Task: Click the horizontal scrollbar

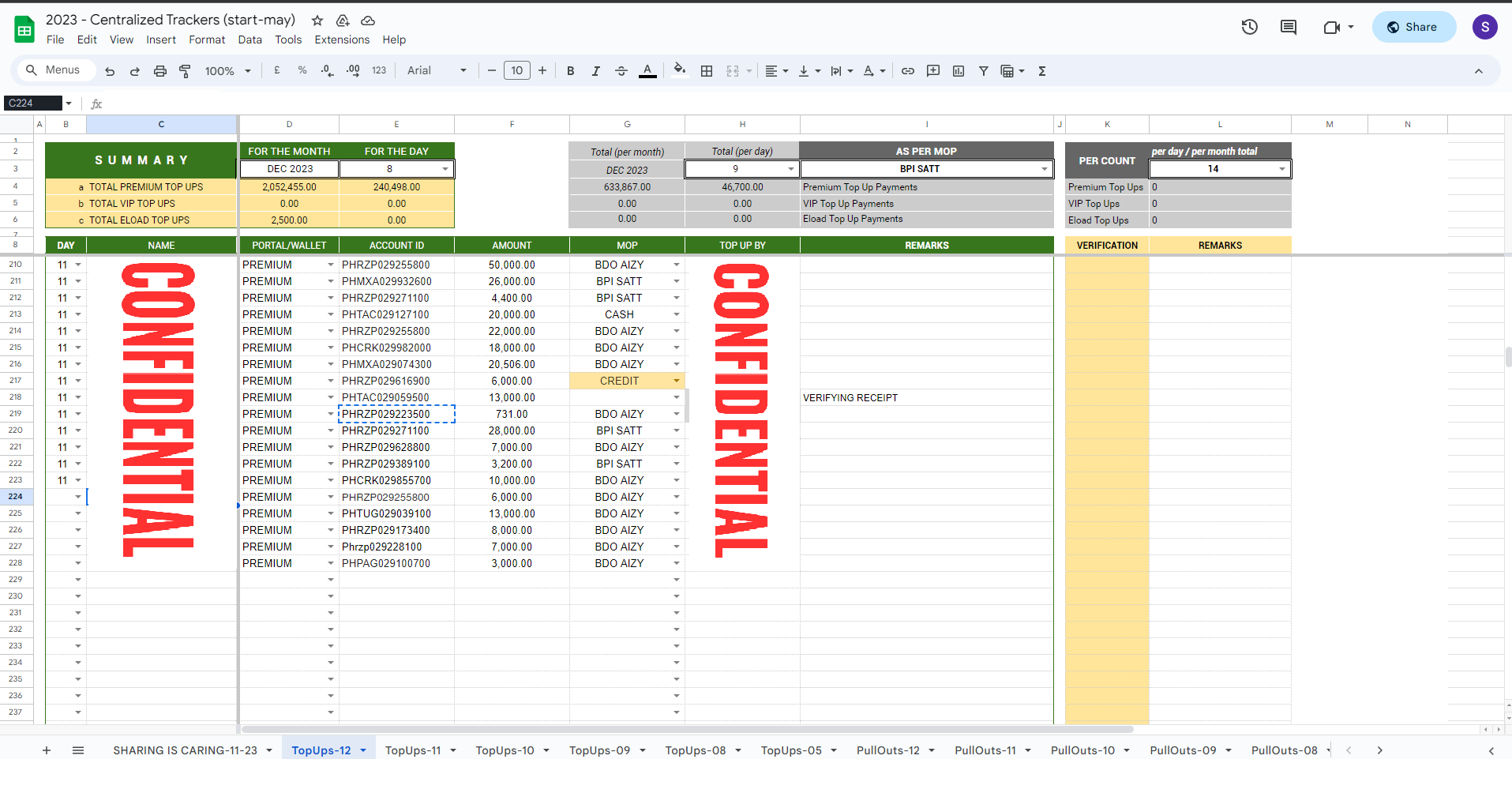Action: point(687,729)
